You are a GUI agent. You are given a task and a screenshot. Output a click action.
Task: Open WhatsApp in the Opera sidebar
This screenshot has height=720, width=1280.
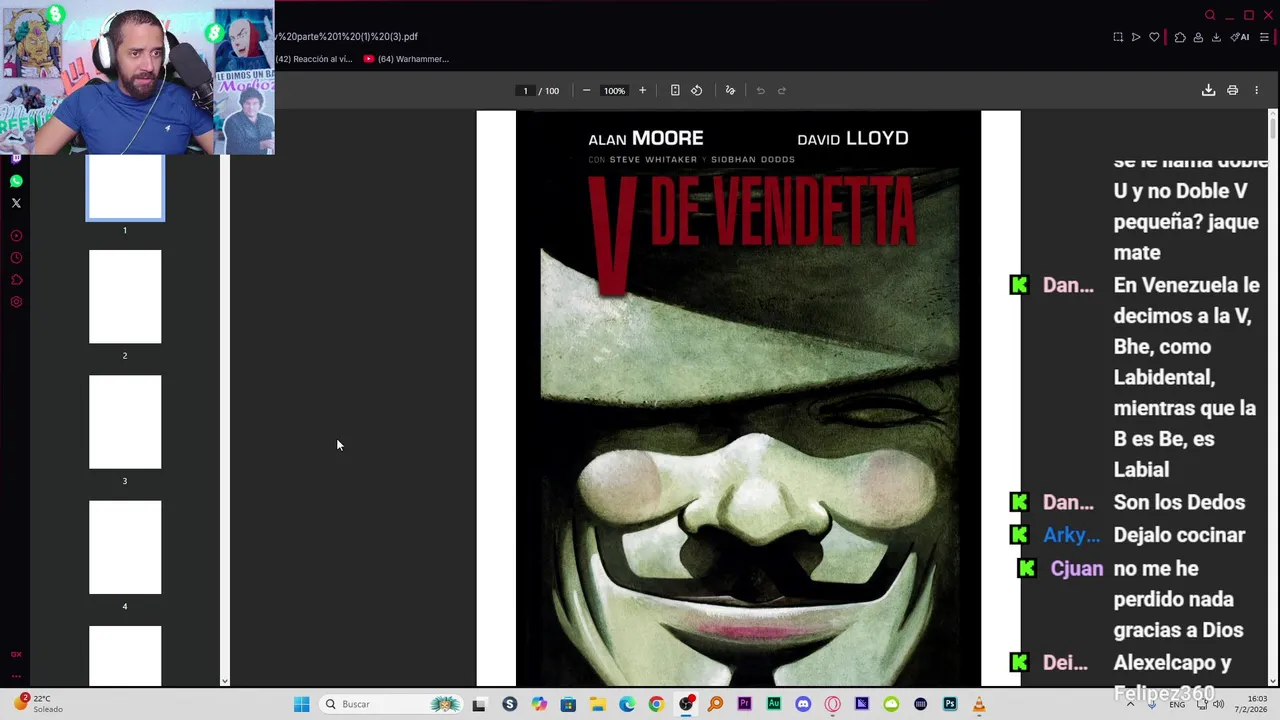pos(16,181)
